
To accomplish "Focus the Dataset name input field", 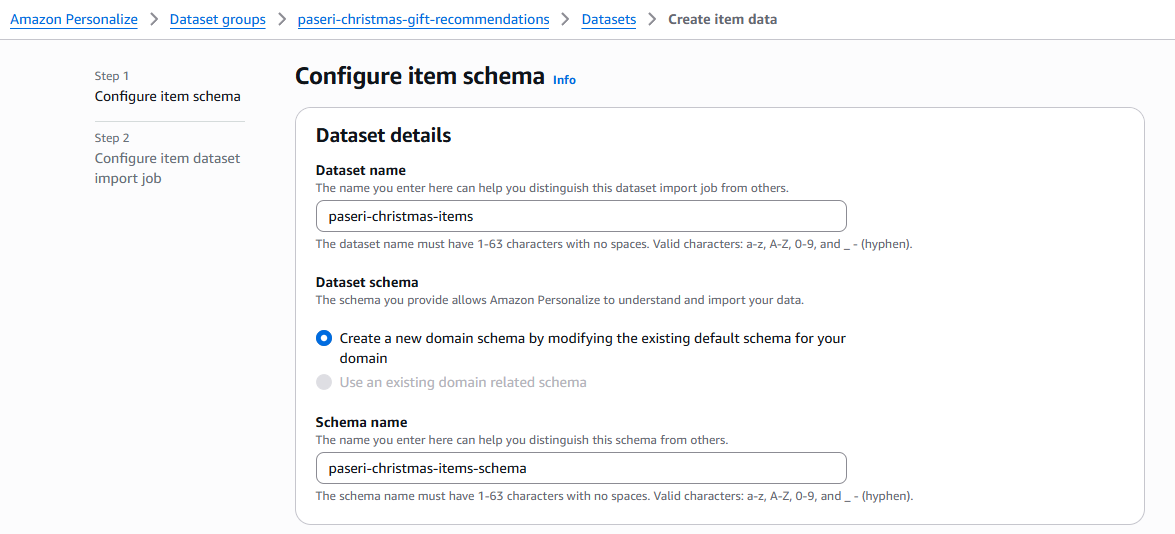I will [581, 216].
